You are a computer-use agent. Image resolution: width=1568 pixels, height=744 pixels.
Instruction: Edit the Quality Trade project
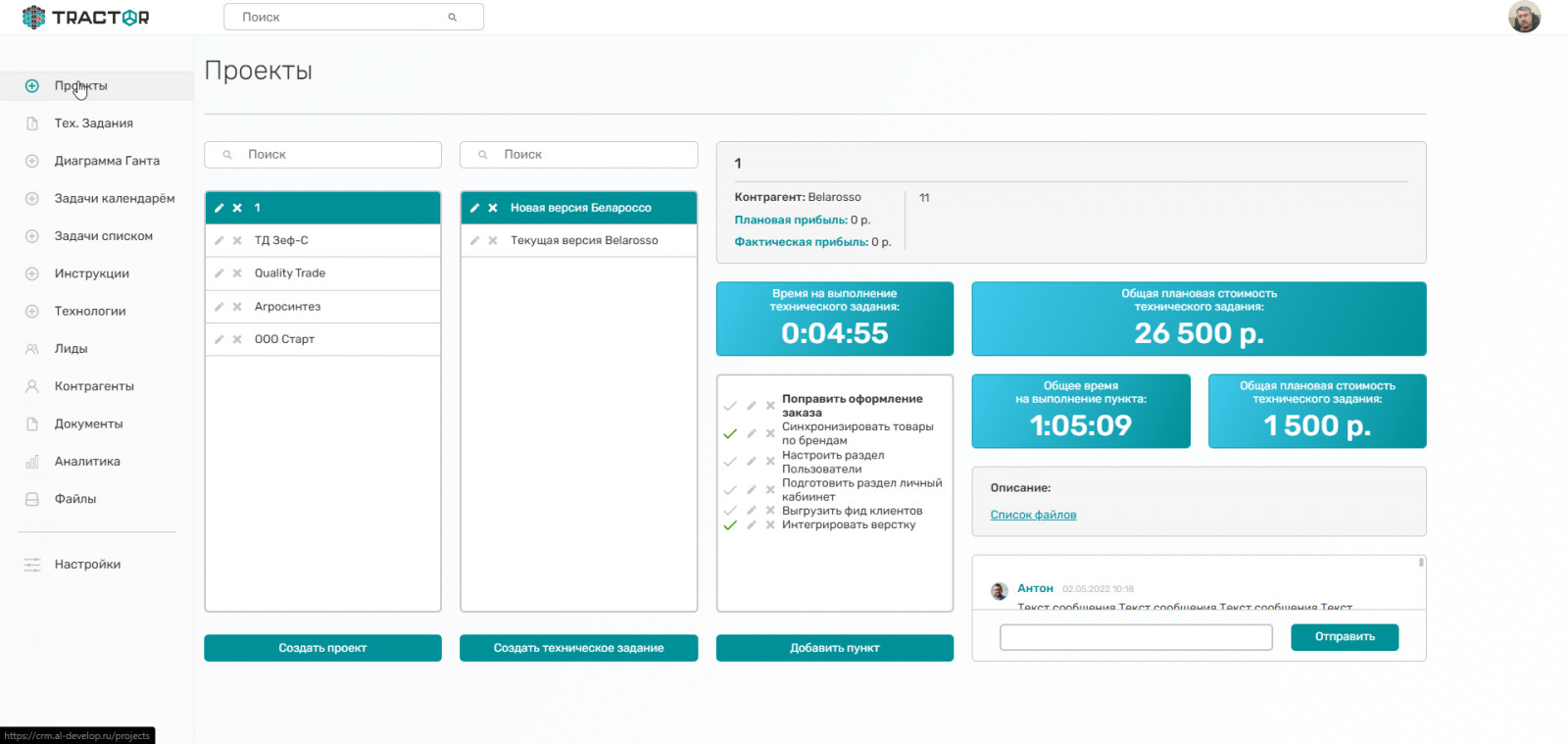coord(220,273)
